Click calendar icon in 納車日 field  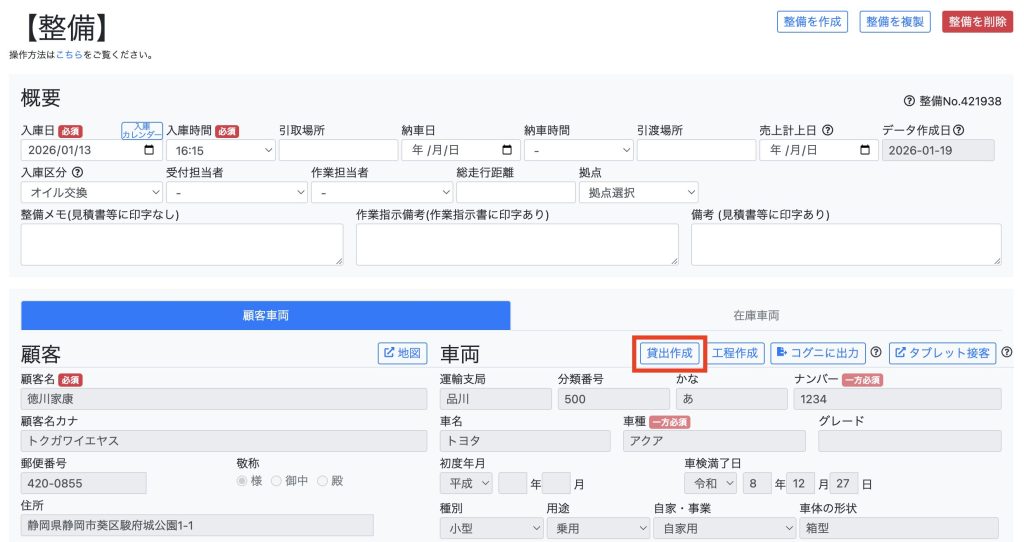(x=508, y=150)
